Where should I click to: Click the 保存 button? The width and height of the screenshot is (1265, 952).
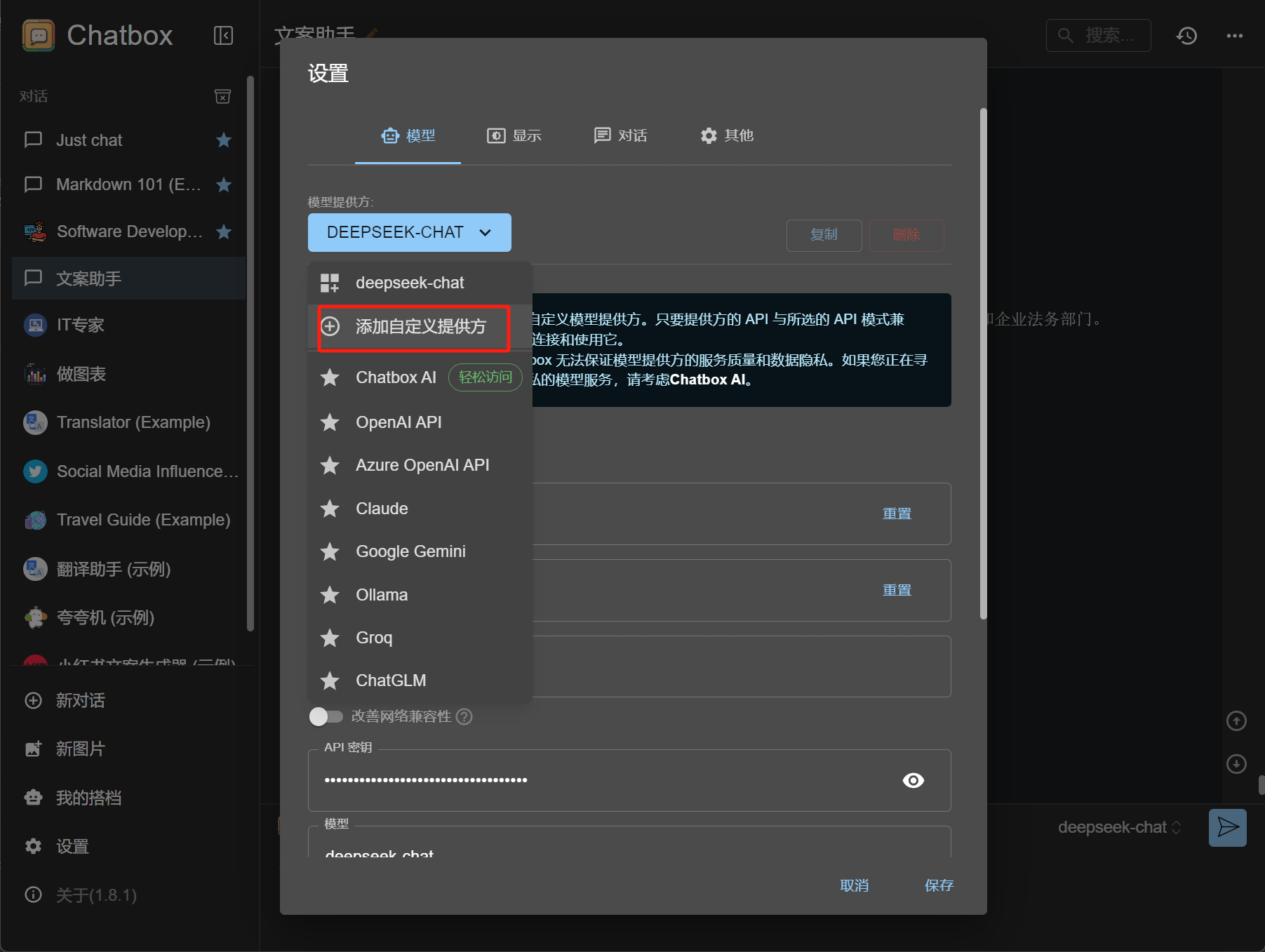point(939,885)
